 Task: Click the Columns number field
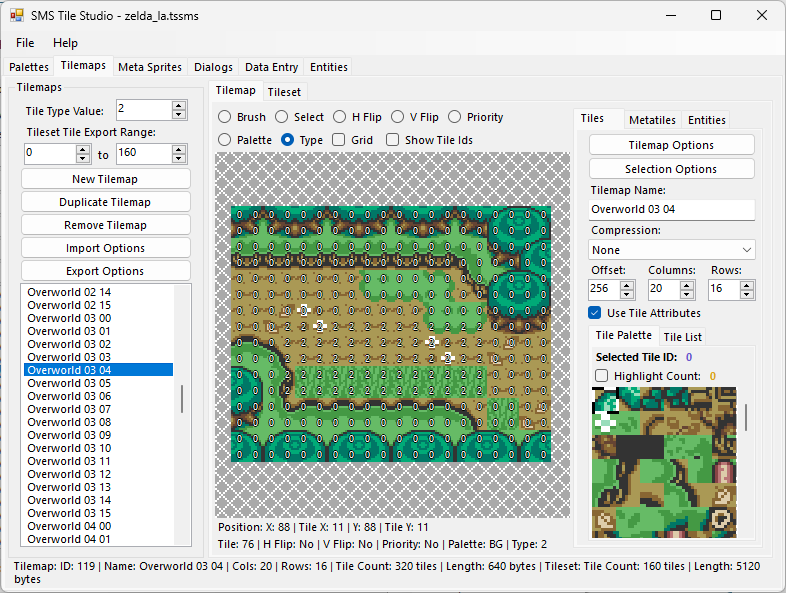[664, 289]
